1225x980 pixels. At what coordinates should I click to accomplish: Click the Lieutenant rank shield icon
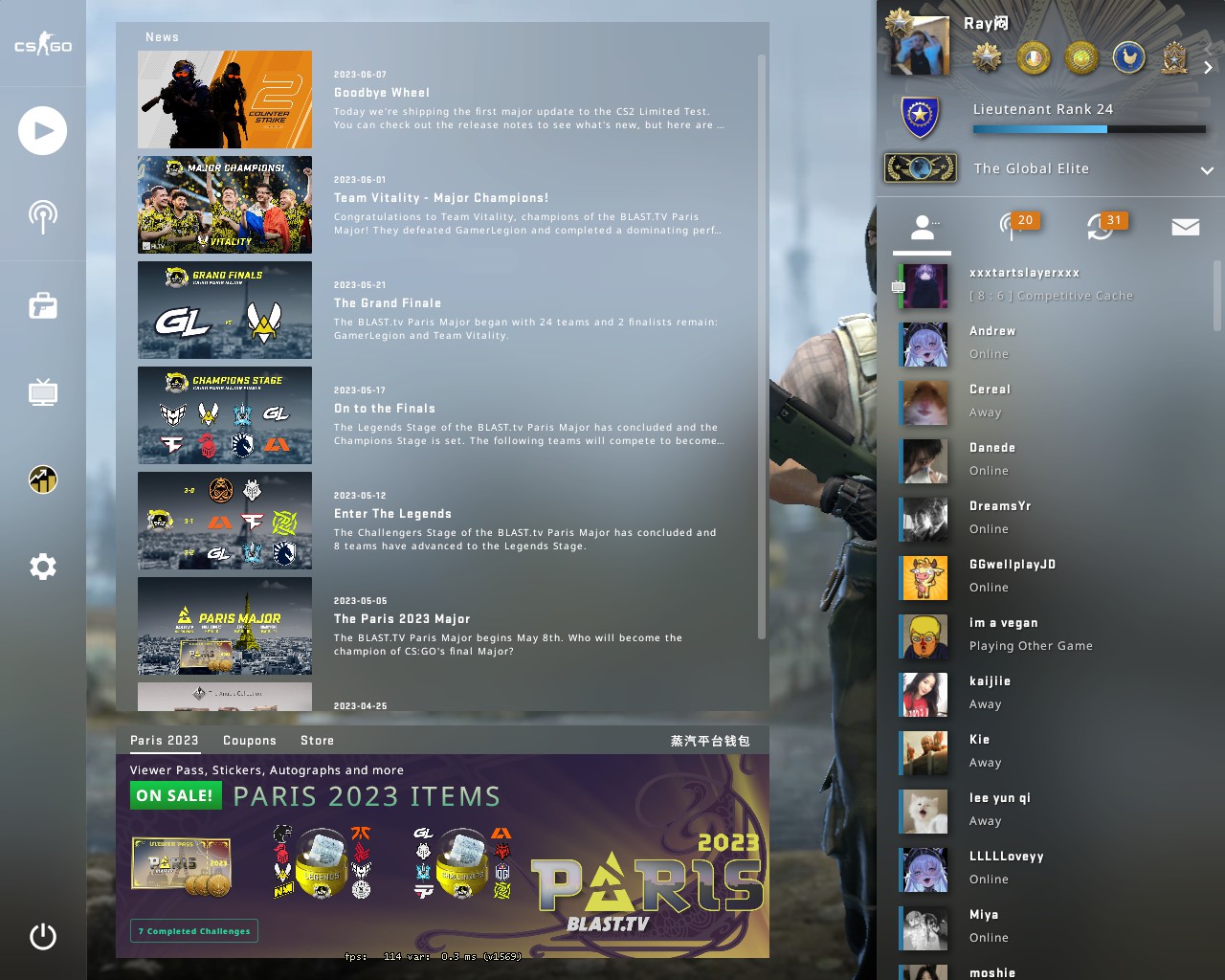click(921, 117)
